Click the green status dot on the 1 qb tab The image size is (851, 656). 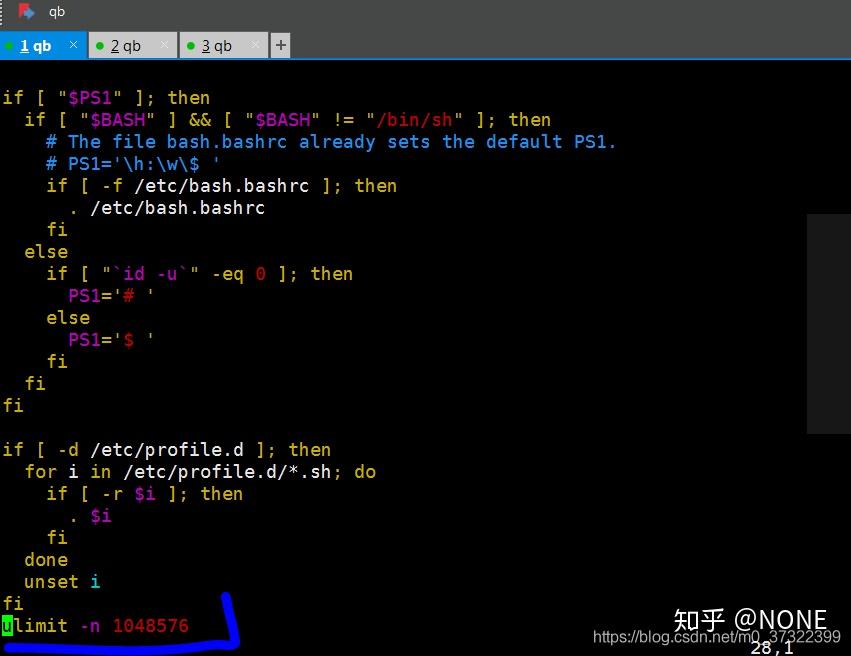(x=9, y=46)
